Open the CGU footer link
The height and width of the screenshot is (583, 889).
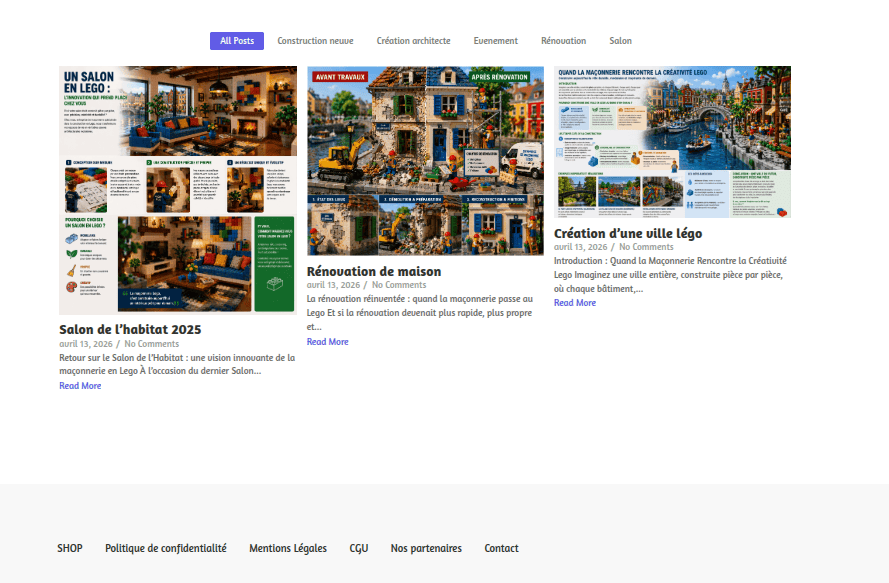(359, 548)
